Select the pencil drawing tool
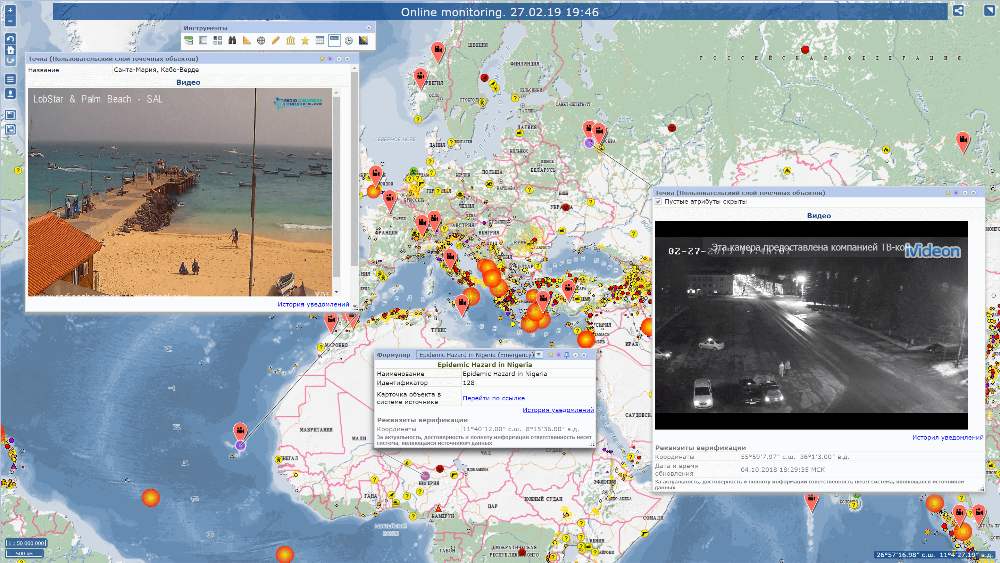The image size is (1000, 563). pos(276,41)
